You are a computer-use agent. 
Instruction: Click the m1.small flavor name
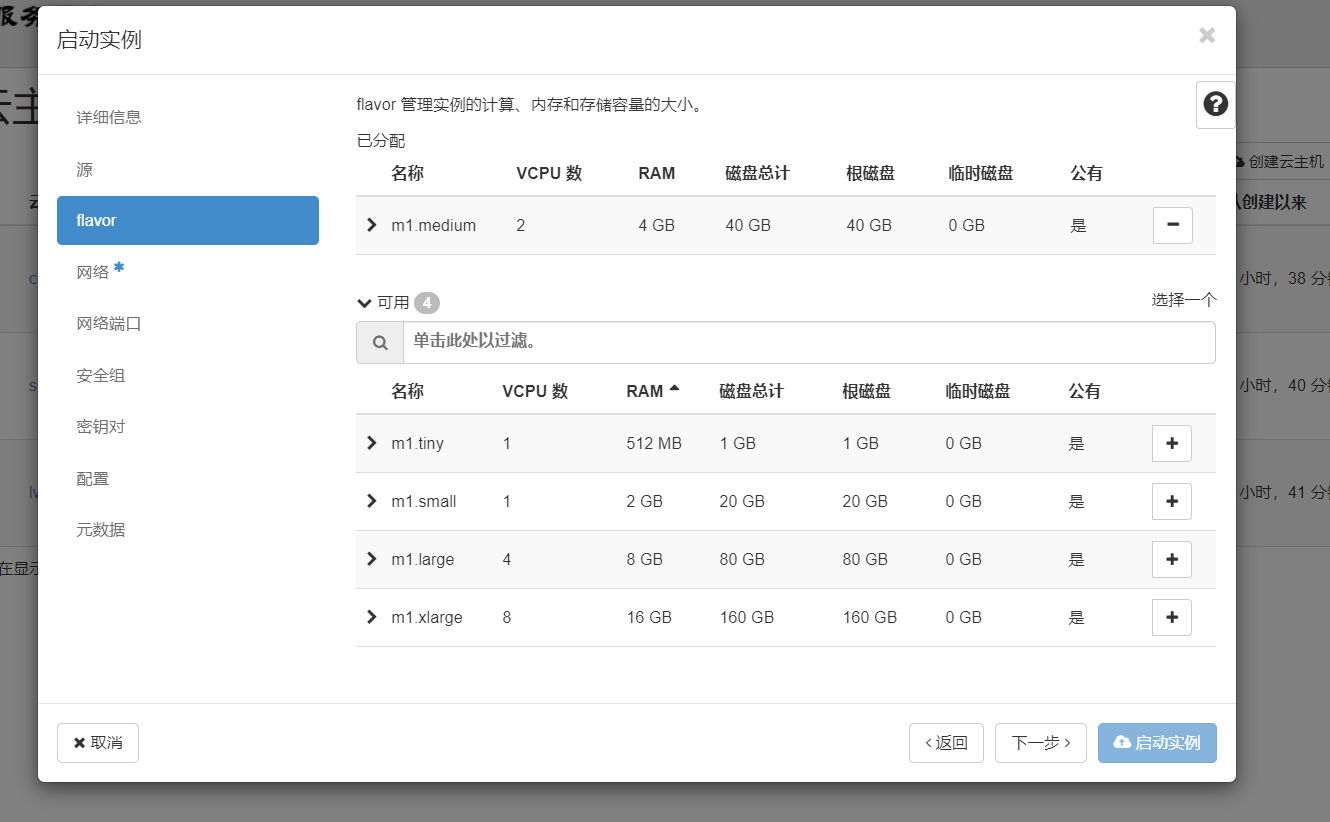point(424,501)
